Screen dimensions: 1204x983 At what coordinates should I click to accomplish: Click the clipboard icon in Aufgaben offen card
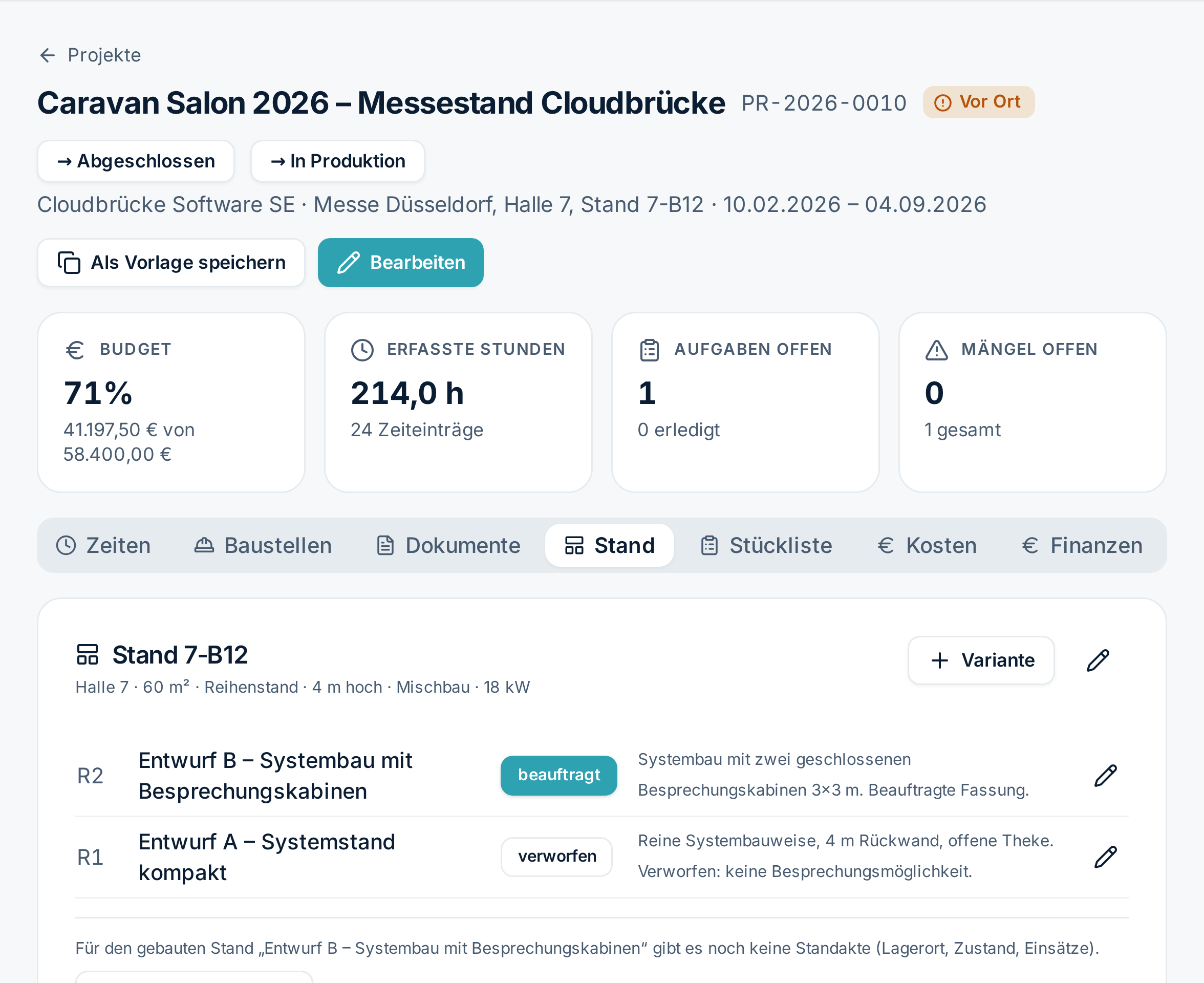coord(649,350)
